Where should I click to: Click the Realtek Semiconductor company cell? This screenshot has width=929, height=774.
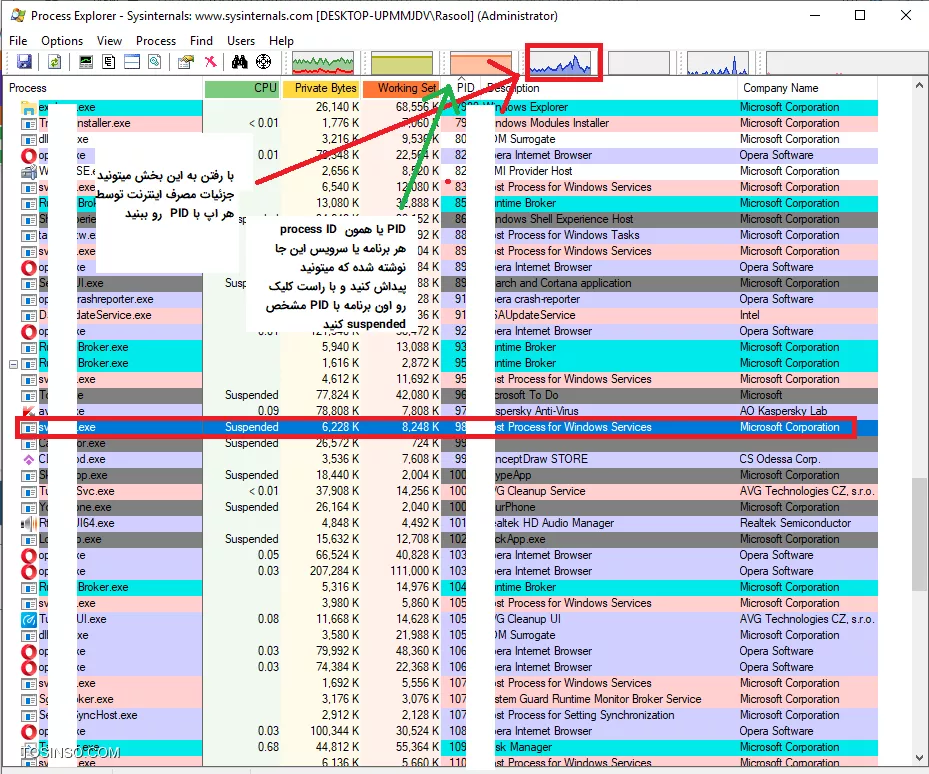(x=795, y=523)
